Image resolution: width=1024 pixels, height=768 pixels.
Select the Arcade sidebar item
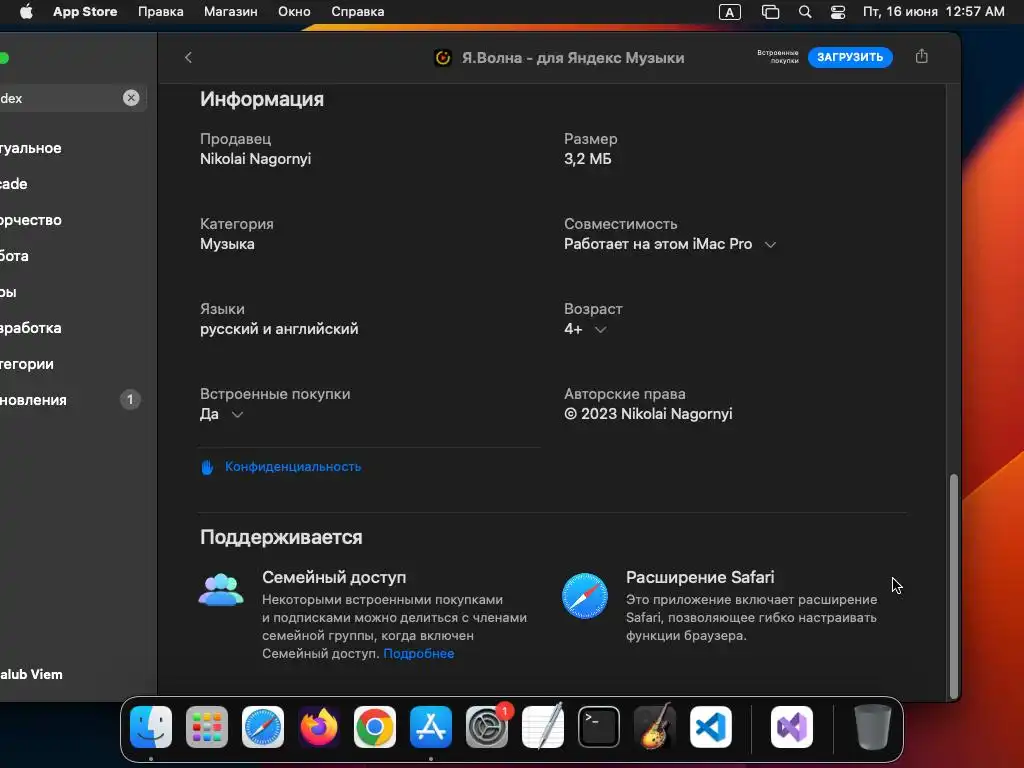coord(71,184)
